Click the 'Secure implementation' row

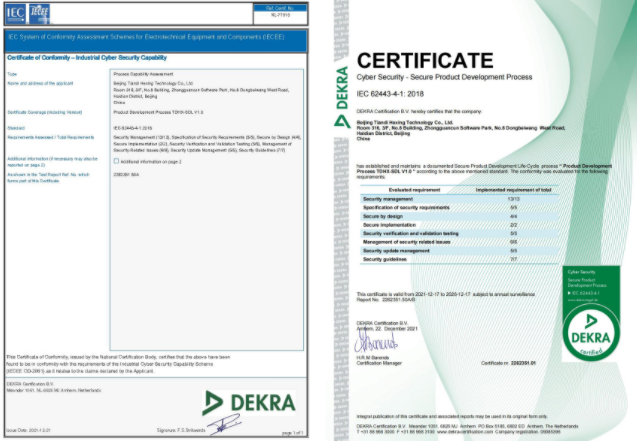pos(459,225)
